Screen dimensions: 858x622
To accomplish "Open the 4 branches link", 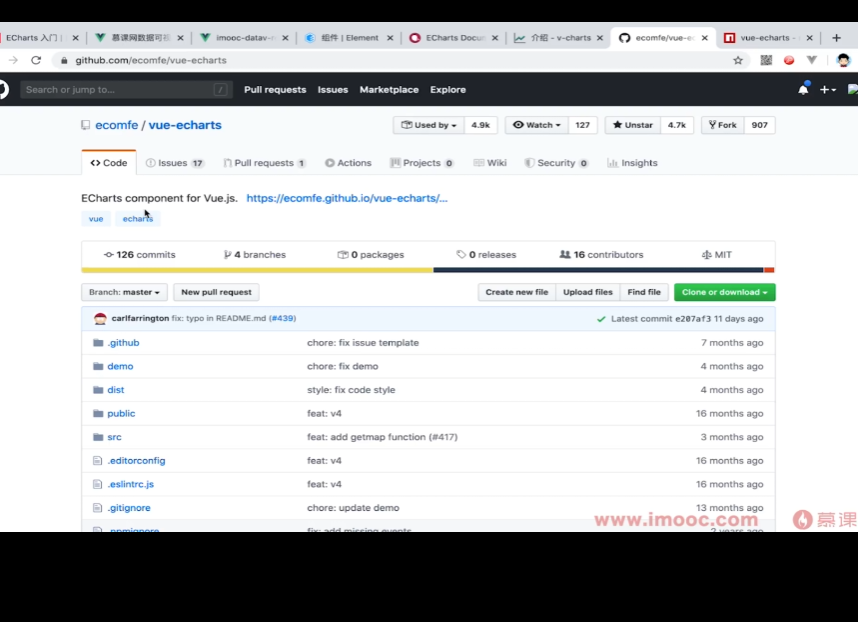I will 255,254.
